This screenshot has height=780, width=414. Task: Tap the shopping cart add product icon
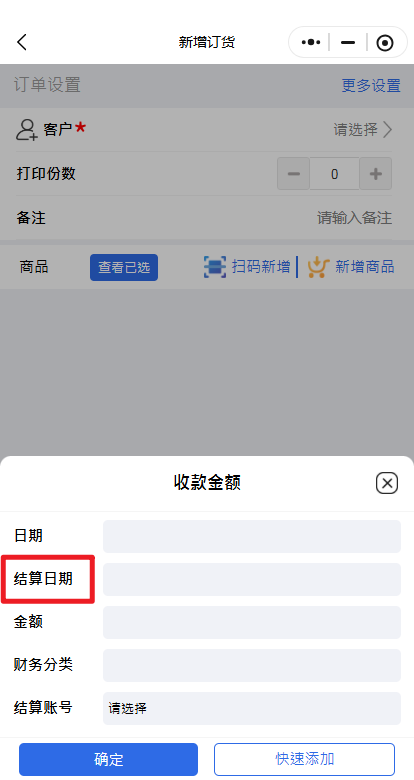[318, 267]
